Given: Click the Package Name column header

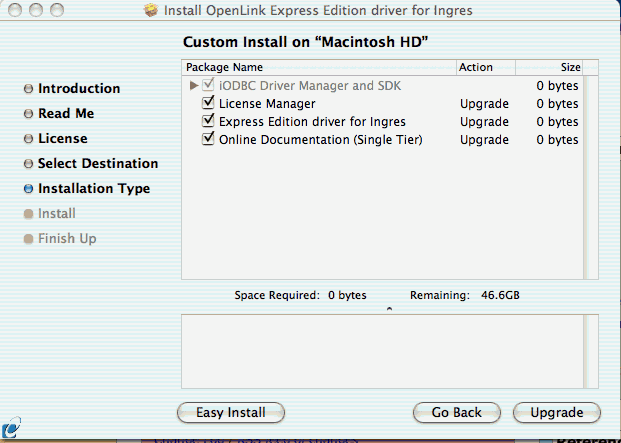Looking at the screenshot, I should (319, 67).
